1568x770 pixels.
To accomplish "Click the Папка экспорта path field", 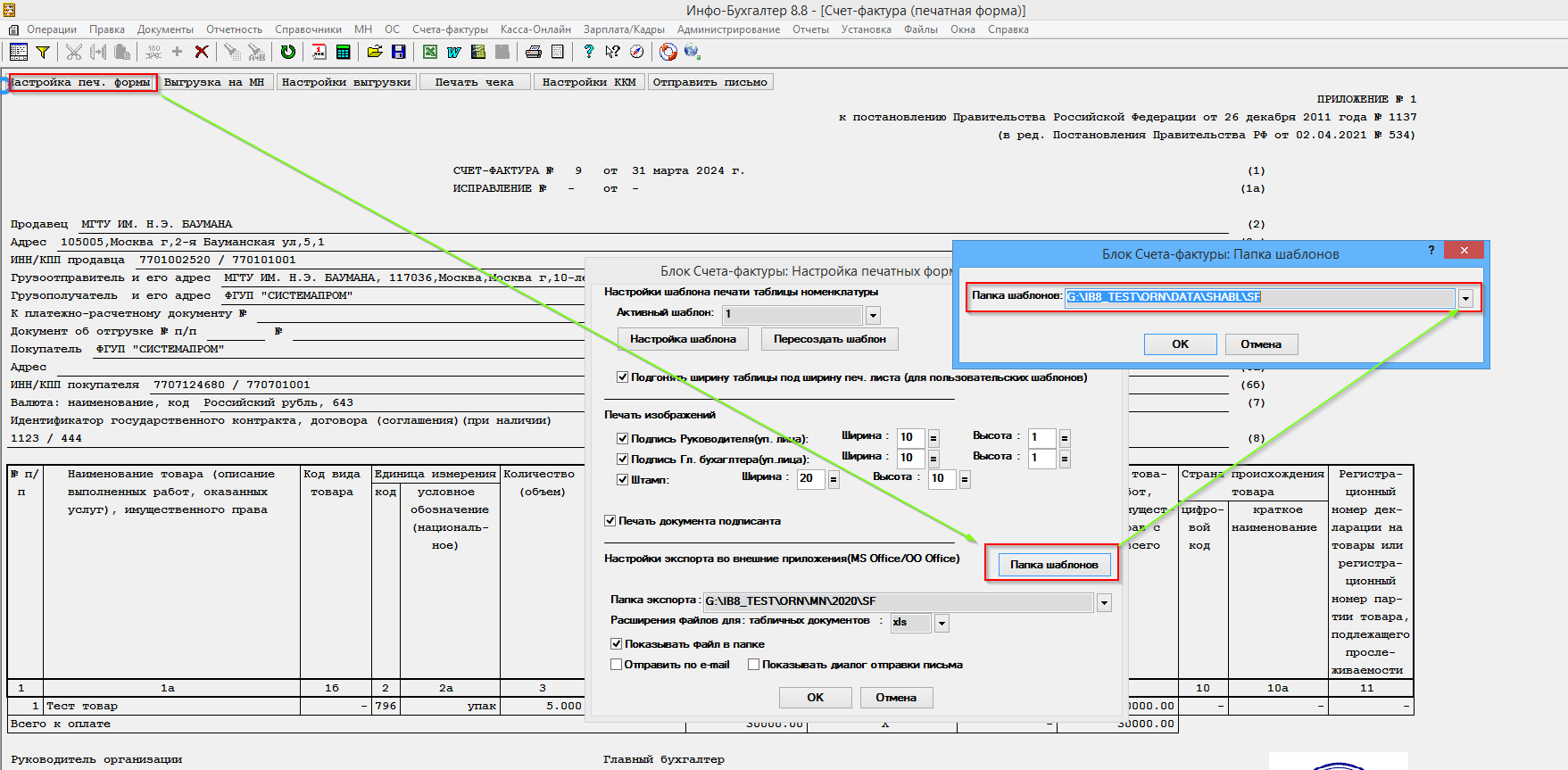I will point(899,602).
